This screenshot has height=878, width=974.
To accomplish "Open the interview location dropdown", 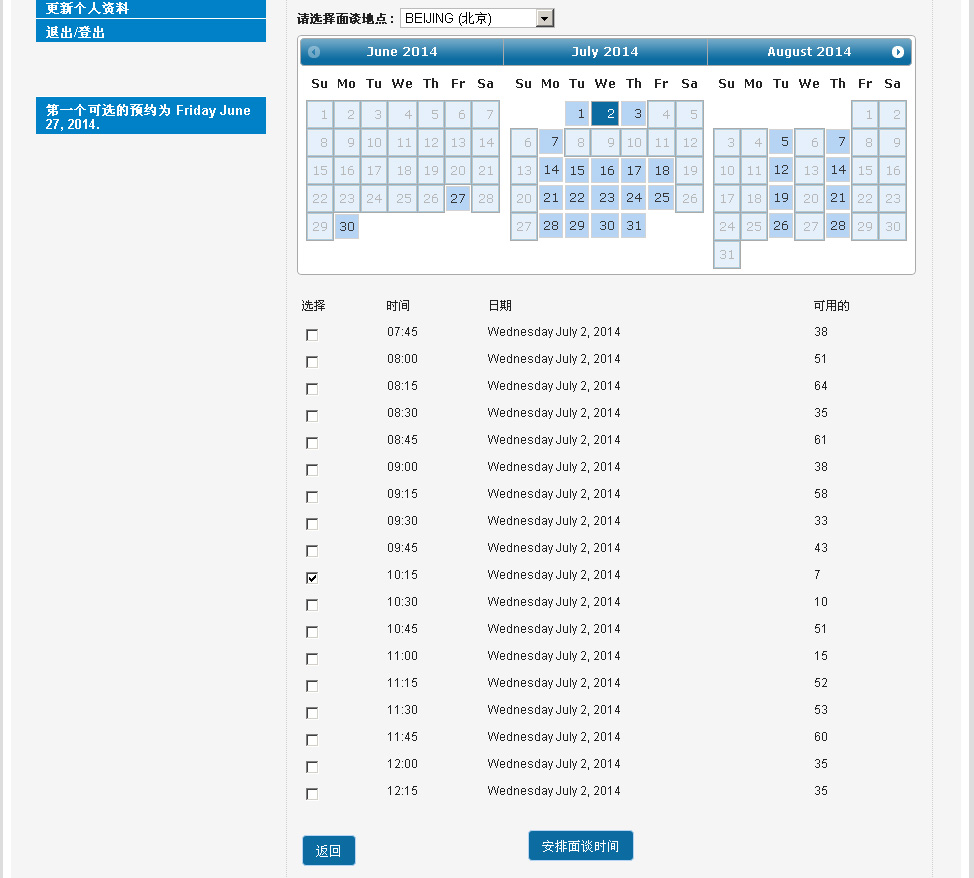I will (544, 19).
